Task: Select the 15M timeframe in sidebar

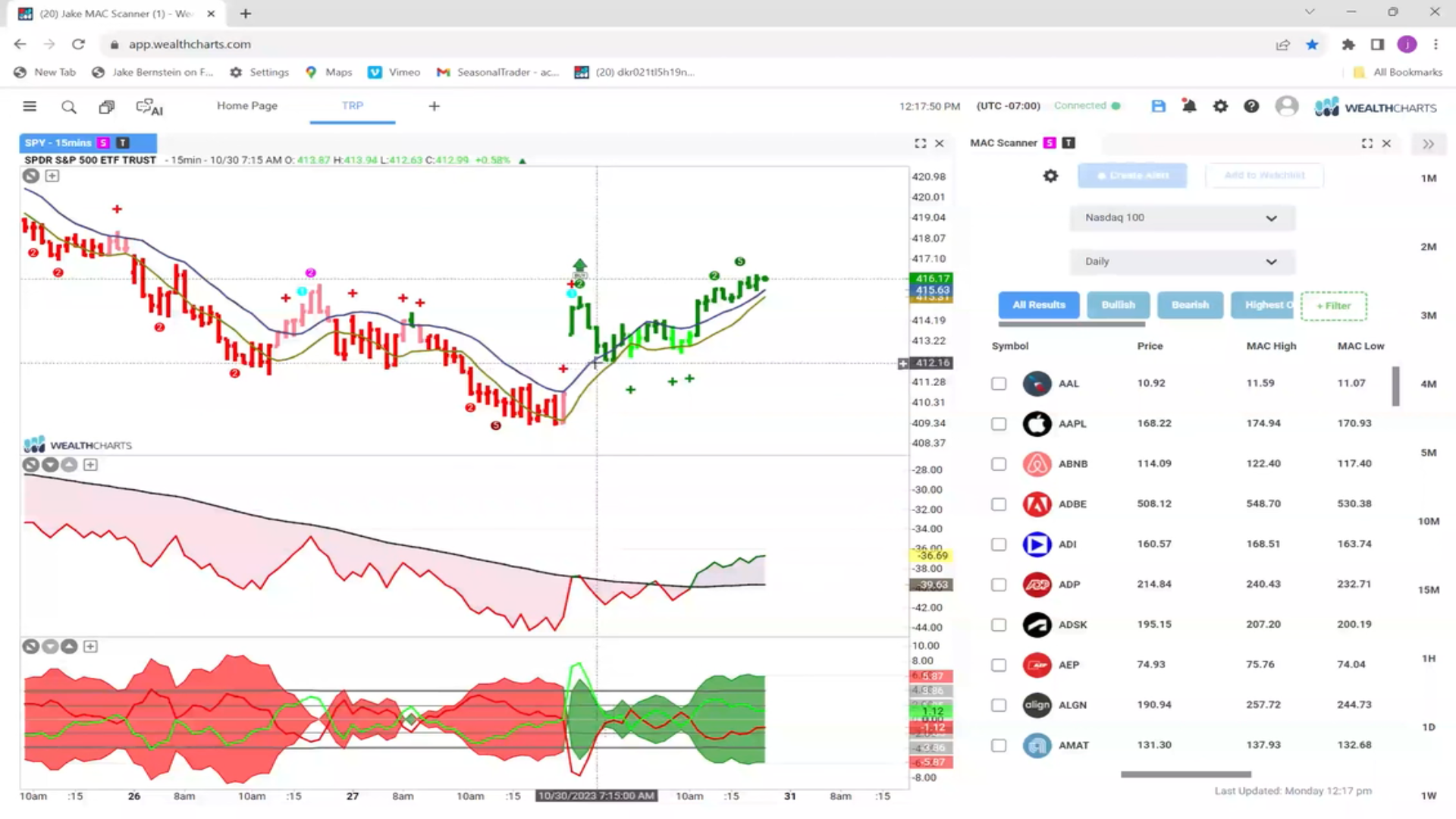Action: pos(1429,590)
